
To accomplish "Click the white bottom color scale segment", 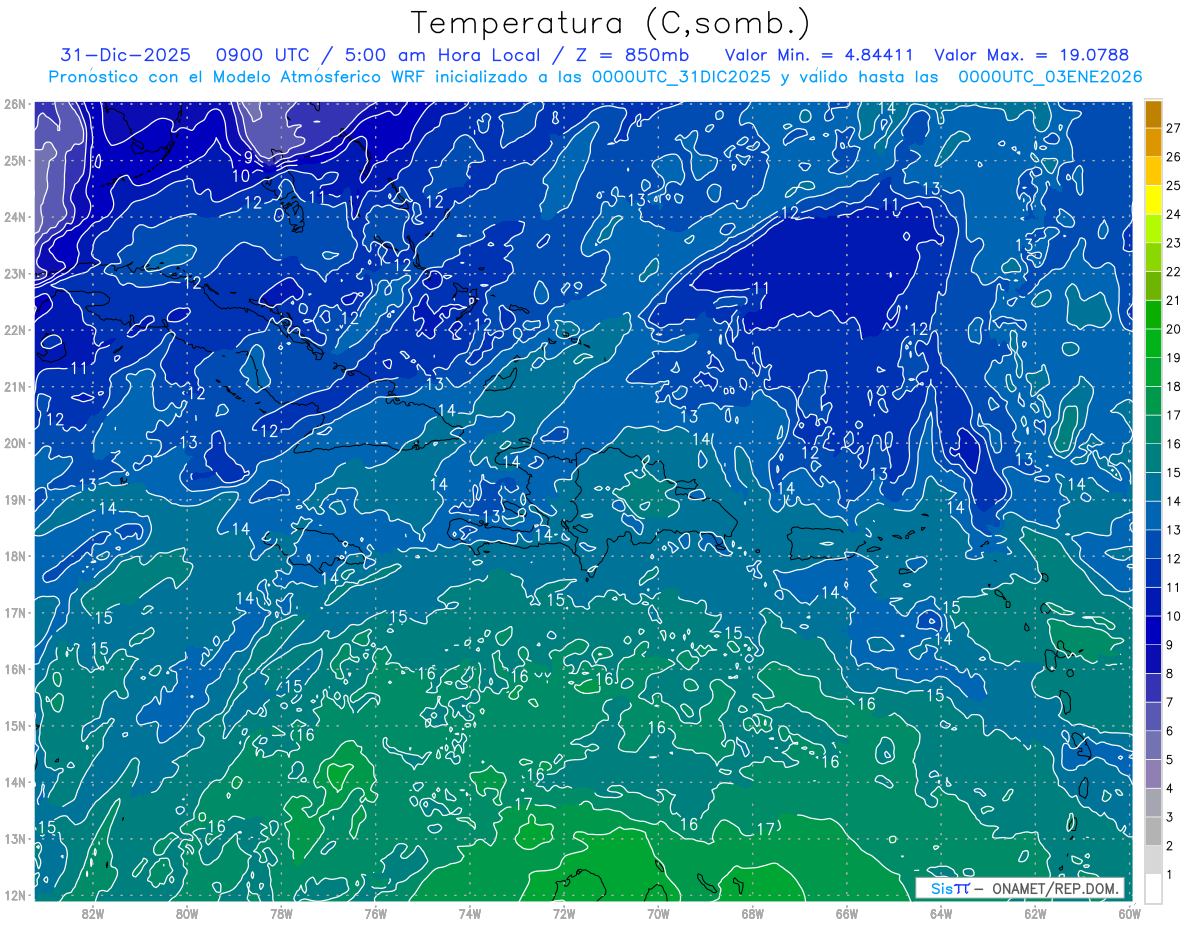I will pyautogui.click(x=1153, y=888).
